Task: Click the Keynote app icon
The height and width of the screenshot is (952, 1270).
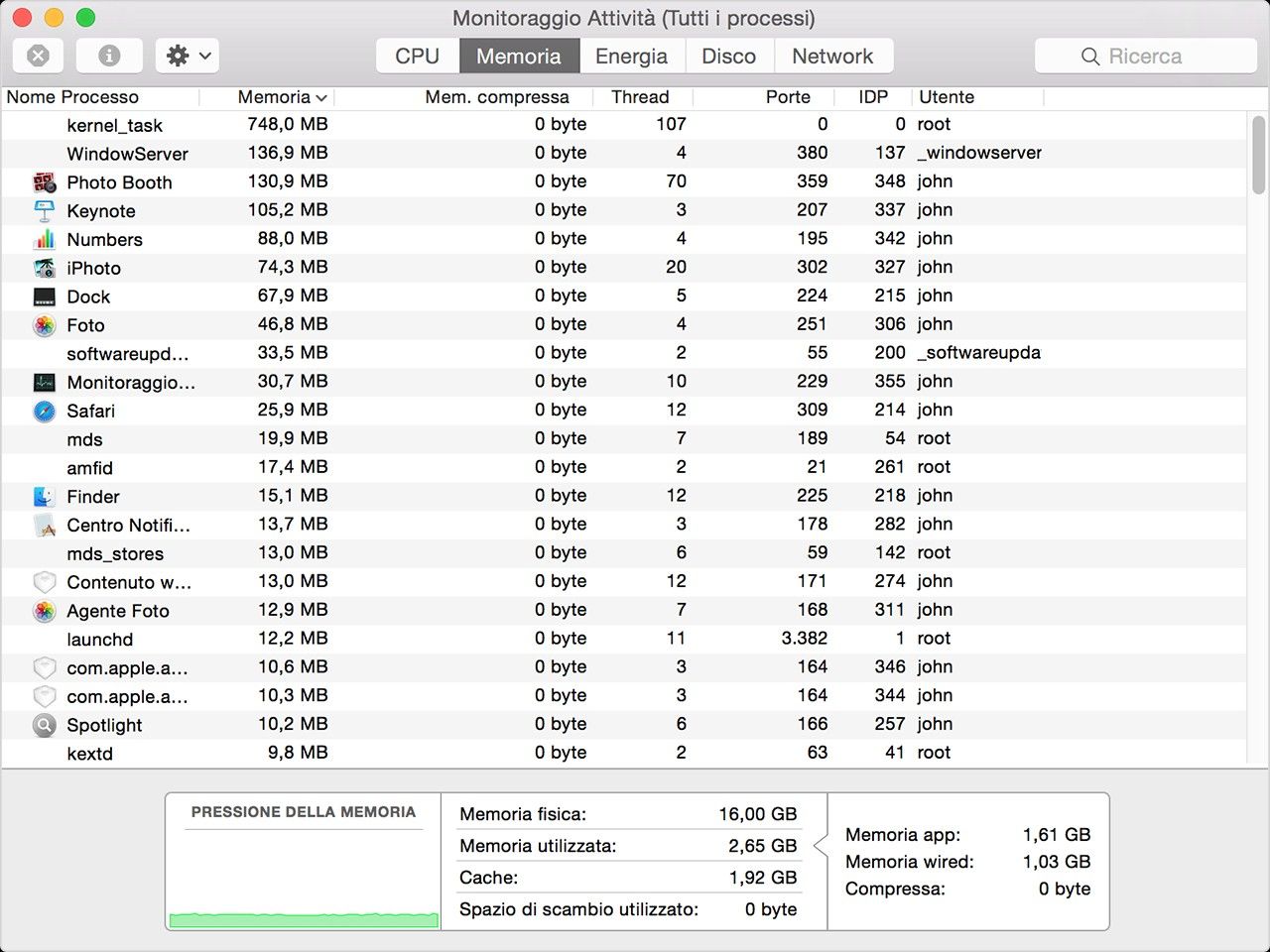Action: [45, 211]
